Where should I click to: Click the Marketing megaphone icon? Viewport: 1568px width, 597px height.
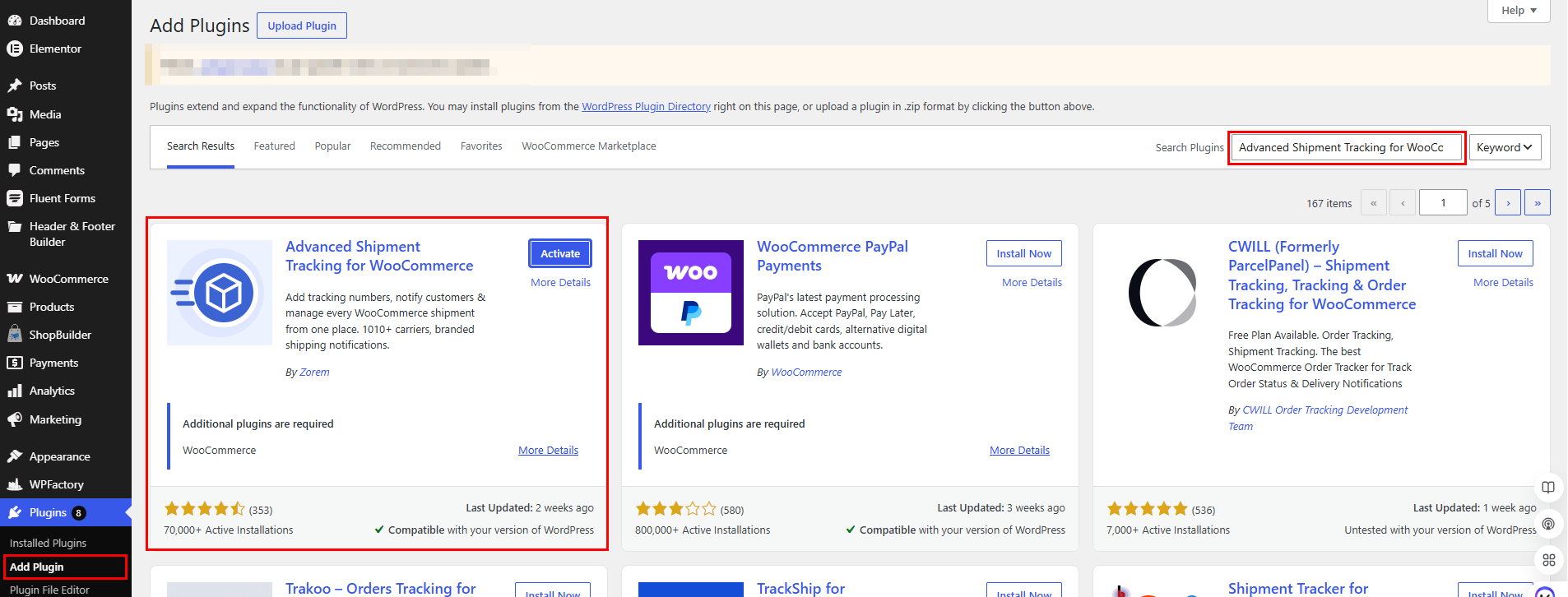15,419
